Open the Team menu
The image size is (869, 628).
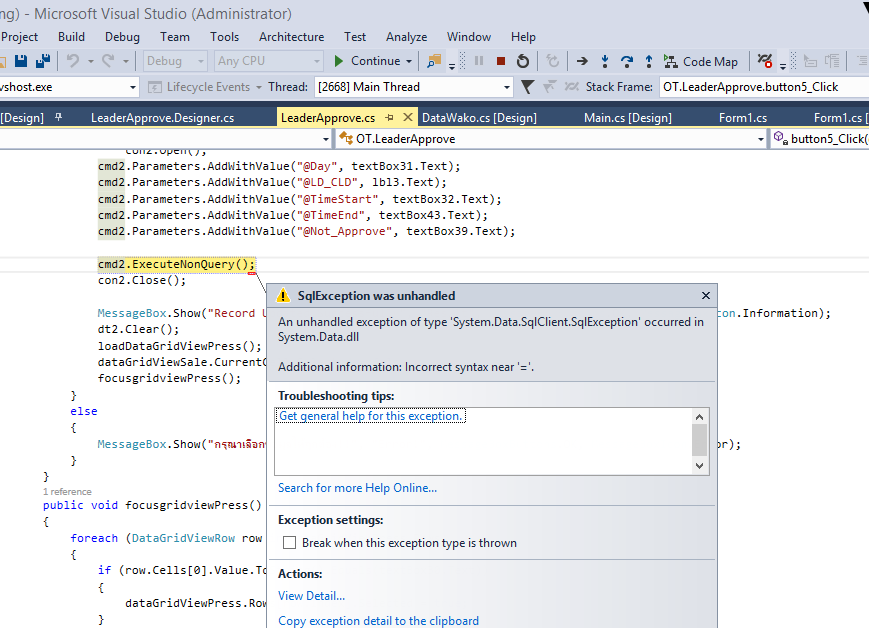pyautogui.click(x=175, y=37)
